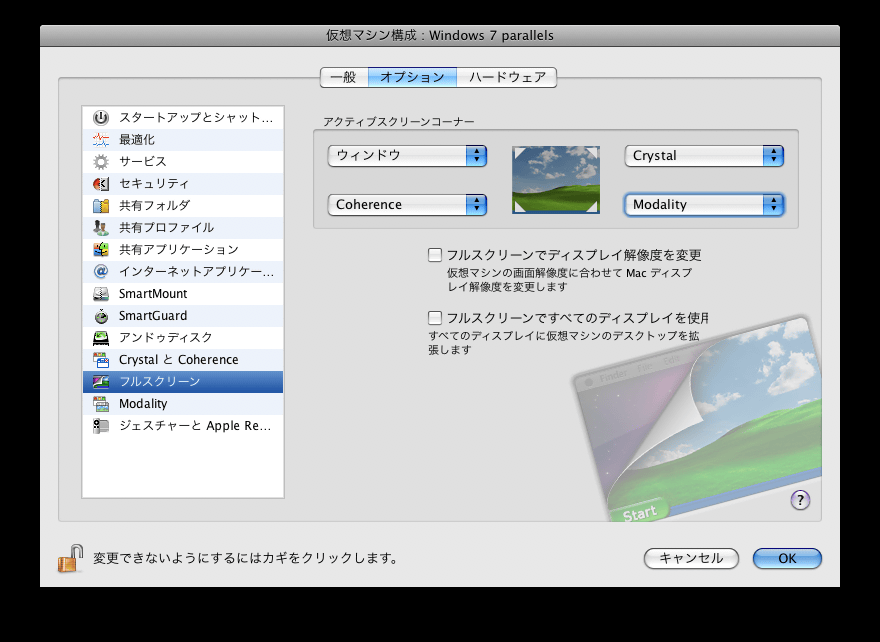Screen dimensions: 880x642
Task: Select 最適化 in the sidebar list
Action: pyautogui.click(x=136, y=140)
